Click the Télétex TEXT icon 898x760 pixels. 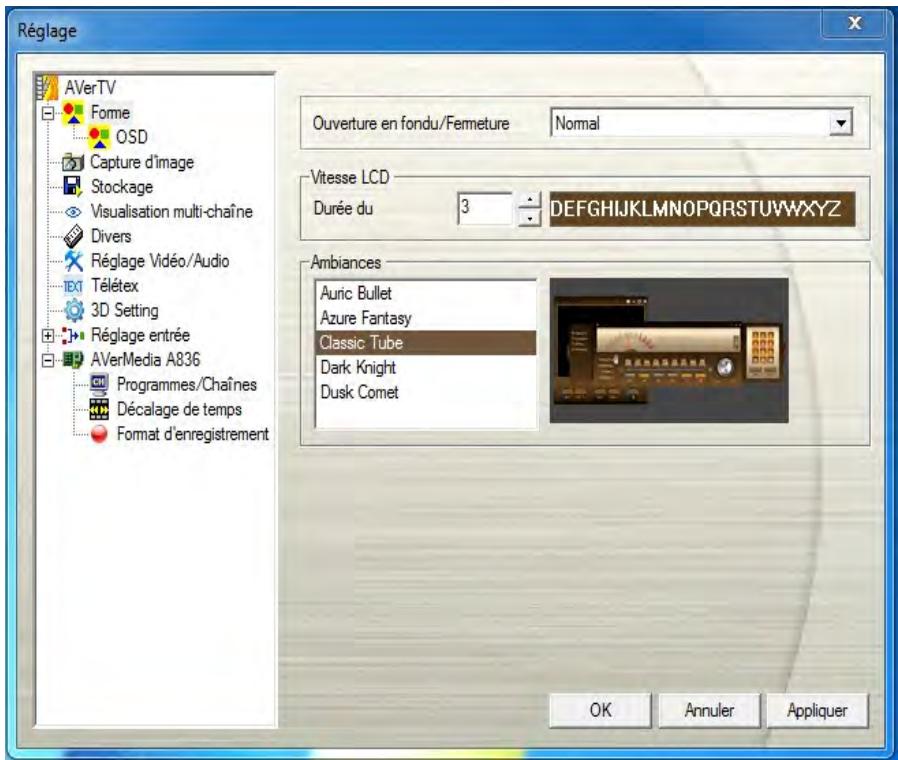[x=73, y=286]
